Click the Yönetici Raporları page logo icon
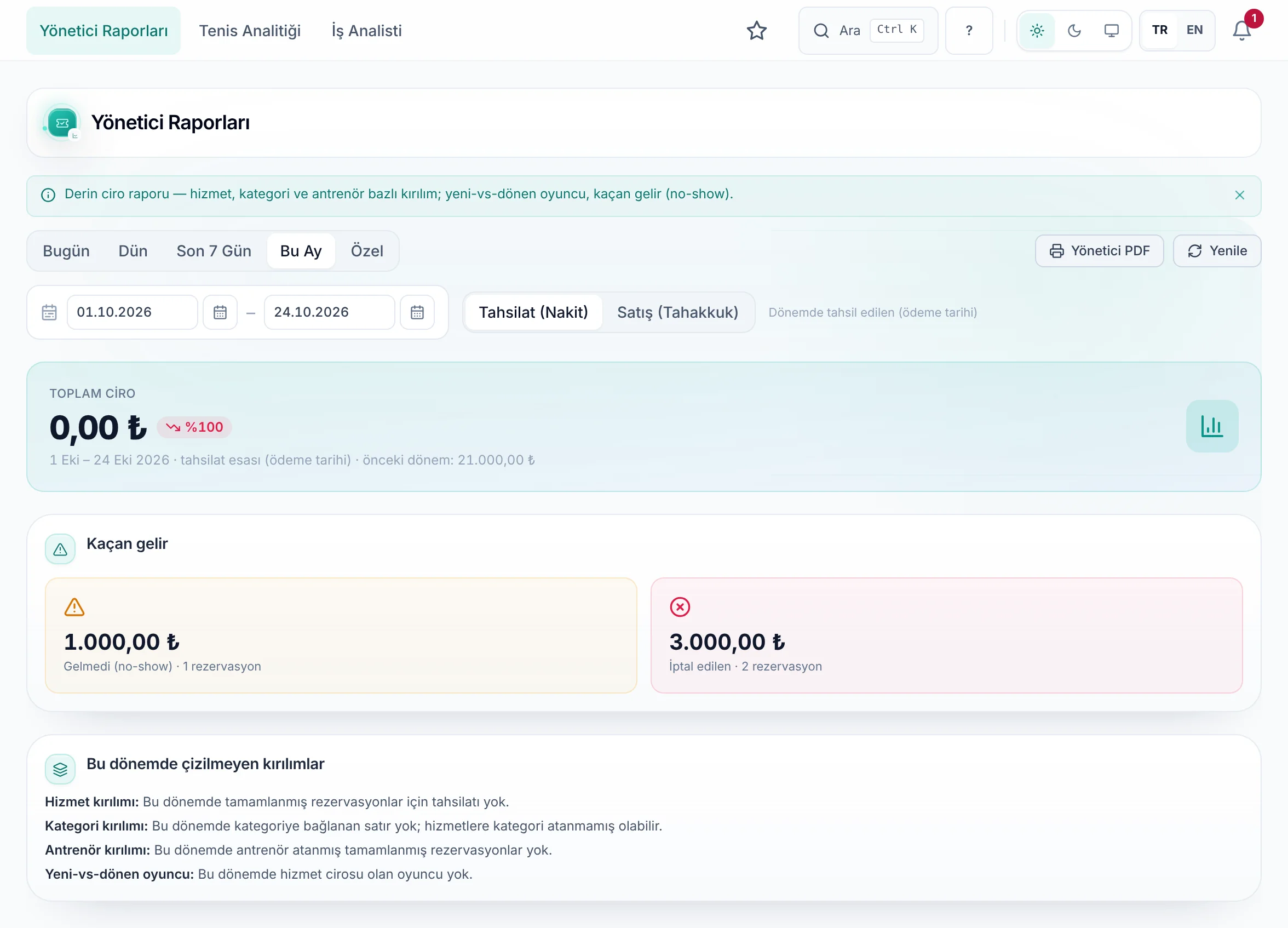1288x928 pixels. [x=62, y=123]
